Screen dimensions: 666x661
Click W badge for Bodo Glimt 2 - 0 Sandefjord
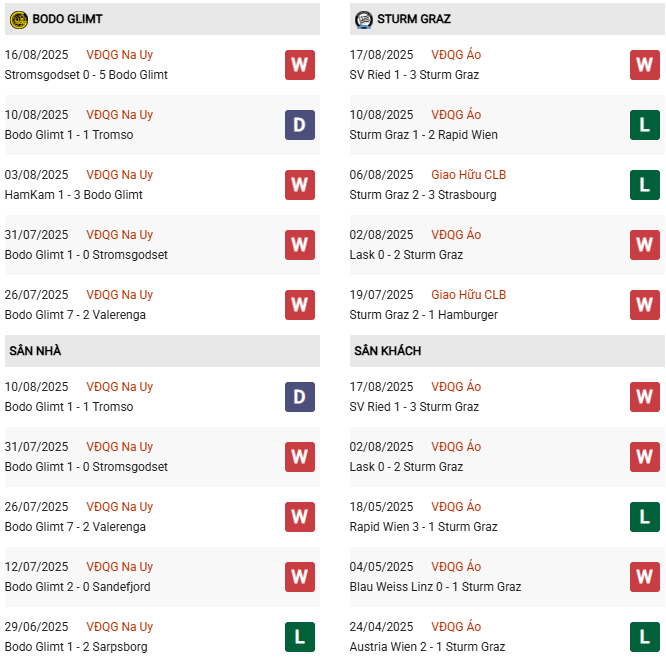click(x=300, y=577)
